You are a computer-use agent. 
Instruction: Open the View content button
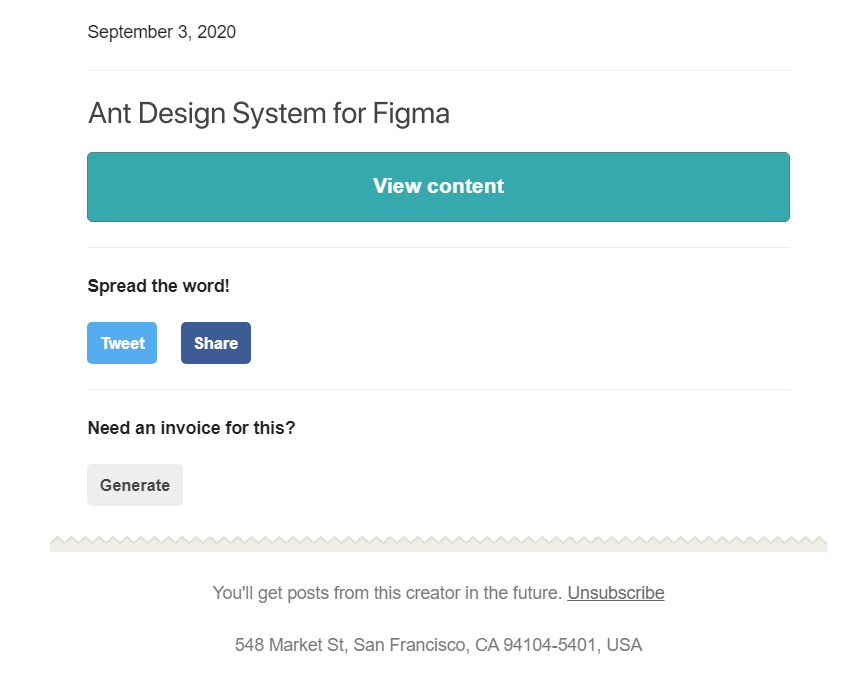tap(438, 187)
